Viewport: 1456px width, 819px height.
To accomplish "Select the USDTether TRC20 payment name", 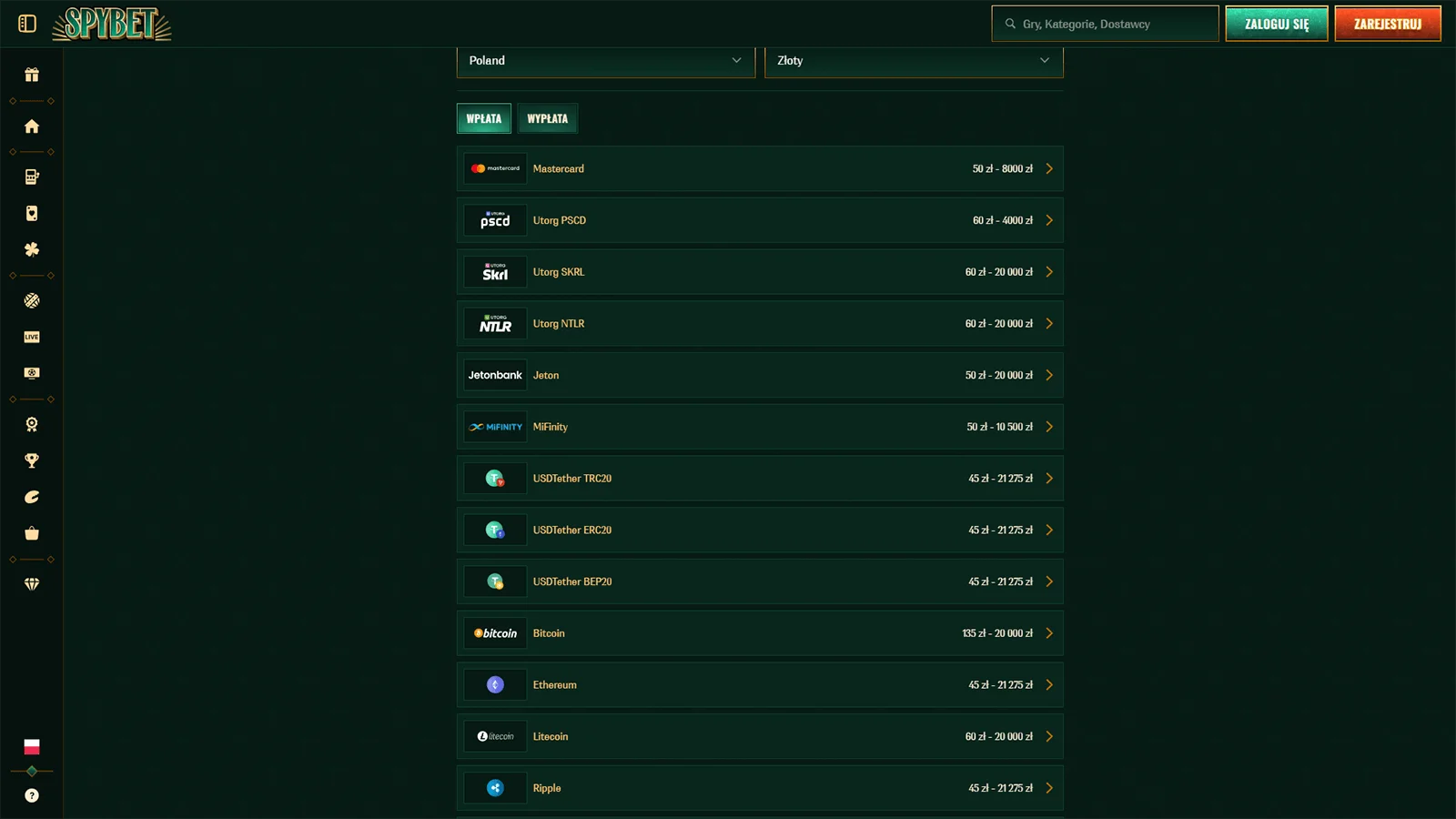I will click(x=572, y=479).
